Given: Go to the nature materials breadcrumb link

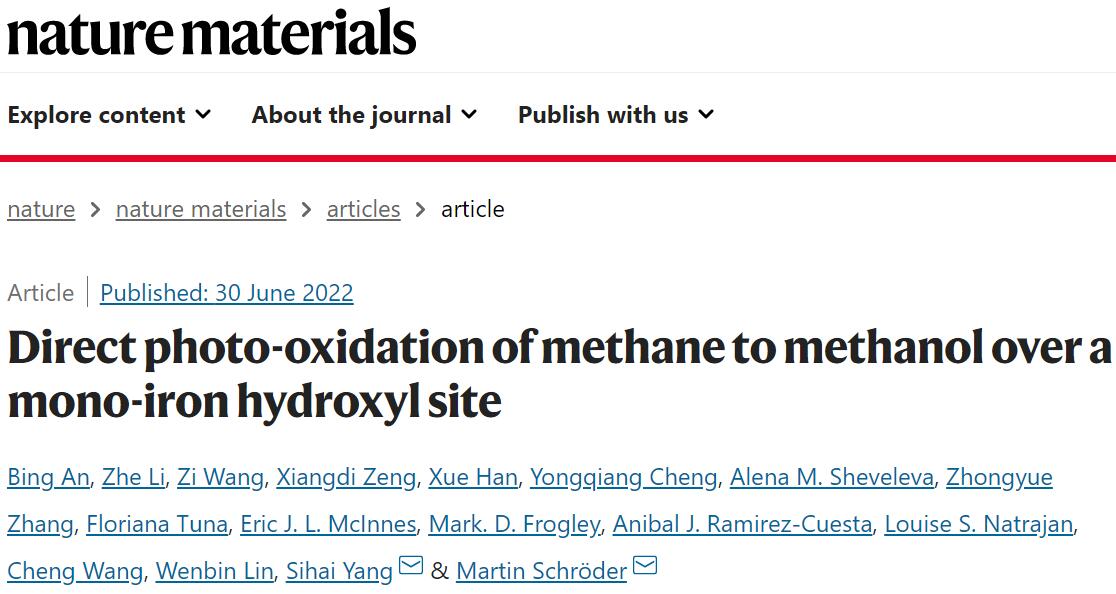Looking at the screenshot, I should coord(201,209).
